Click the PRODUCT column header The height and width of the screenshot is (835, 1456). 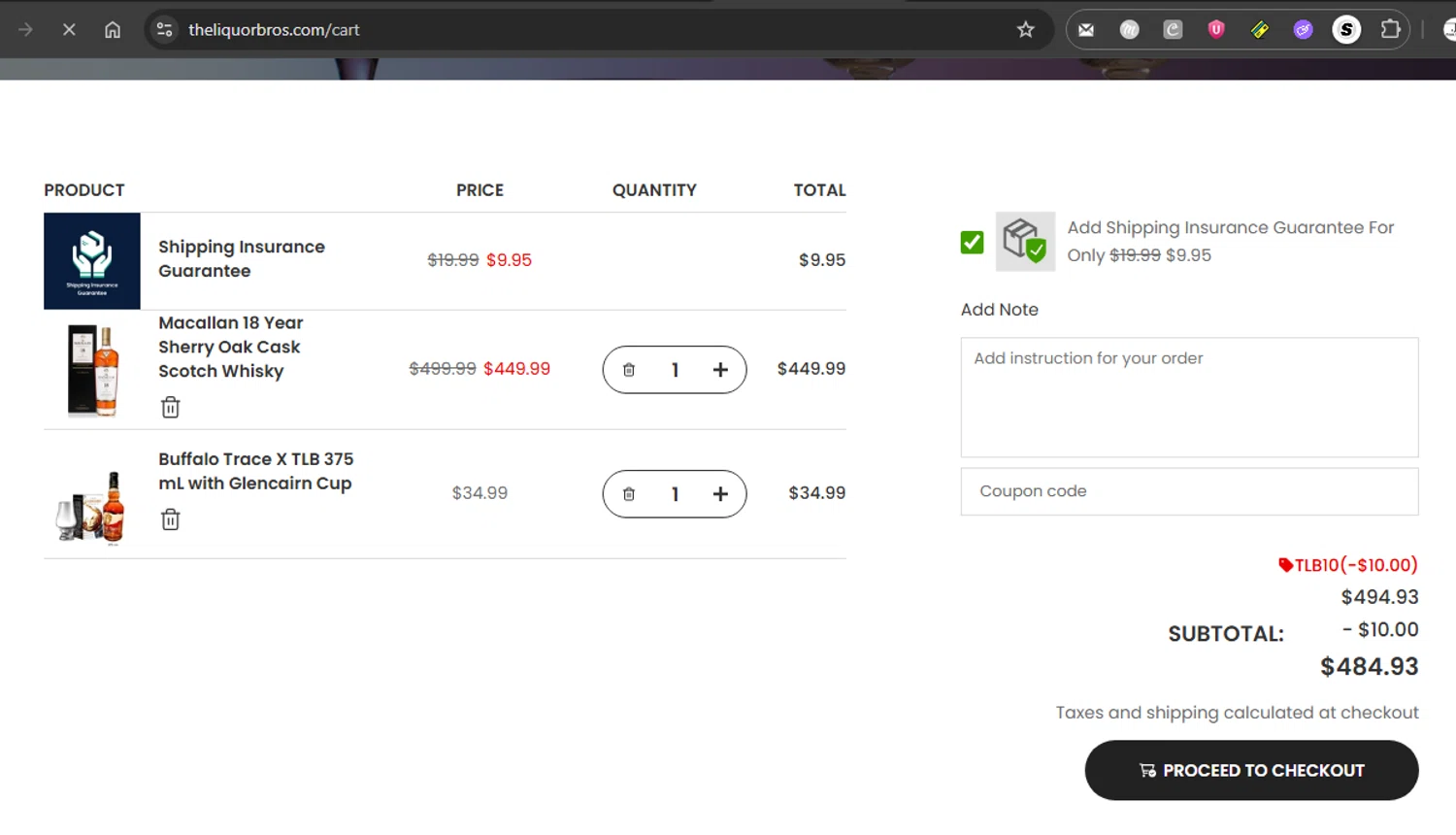click(x=84, y=190)
